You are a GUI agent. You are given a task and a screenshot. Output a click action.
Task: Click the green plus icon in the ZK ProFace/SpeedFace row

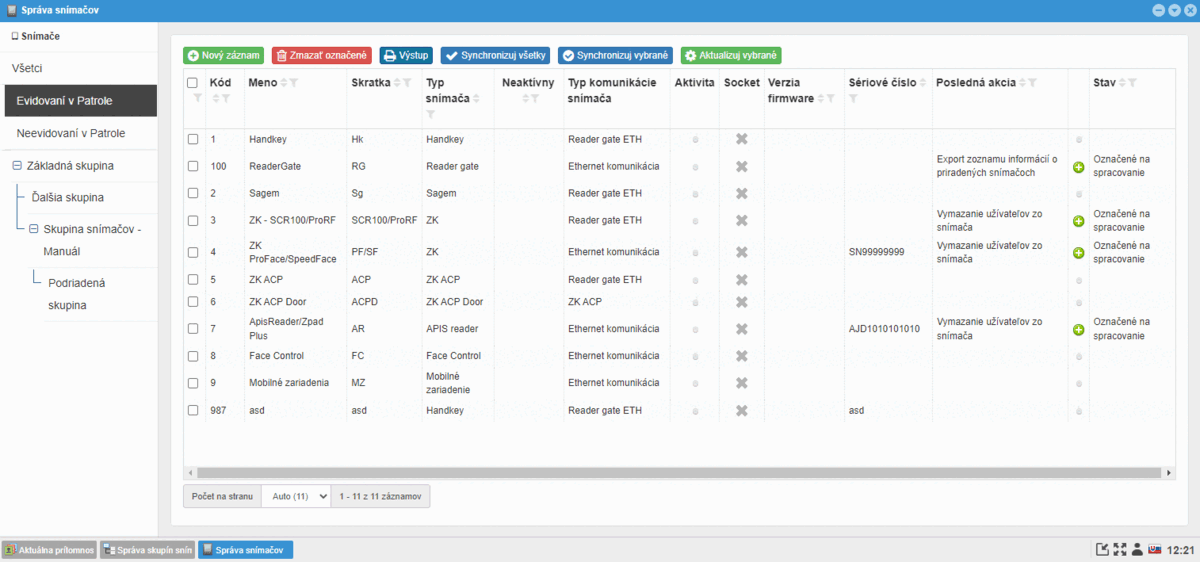click(x=1078, y=253)
